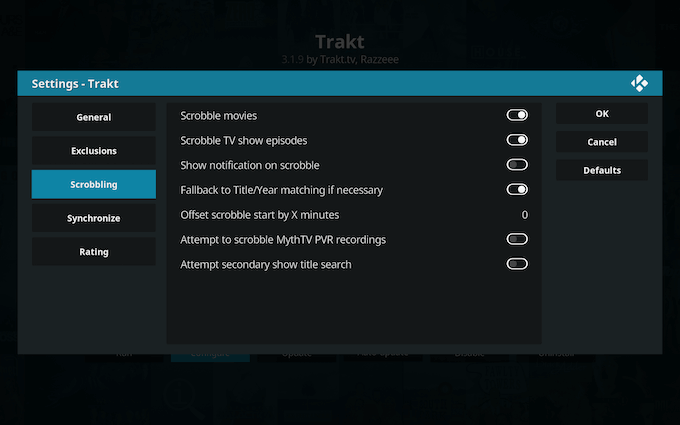680x425 pixels.
Task: Enable MythTV PVR recordings scrobble switch
Action: point(517,239)
